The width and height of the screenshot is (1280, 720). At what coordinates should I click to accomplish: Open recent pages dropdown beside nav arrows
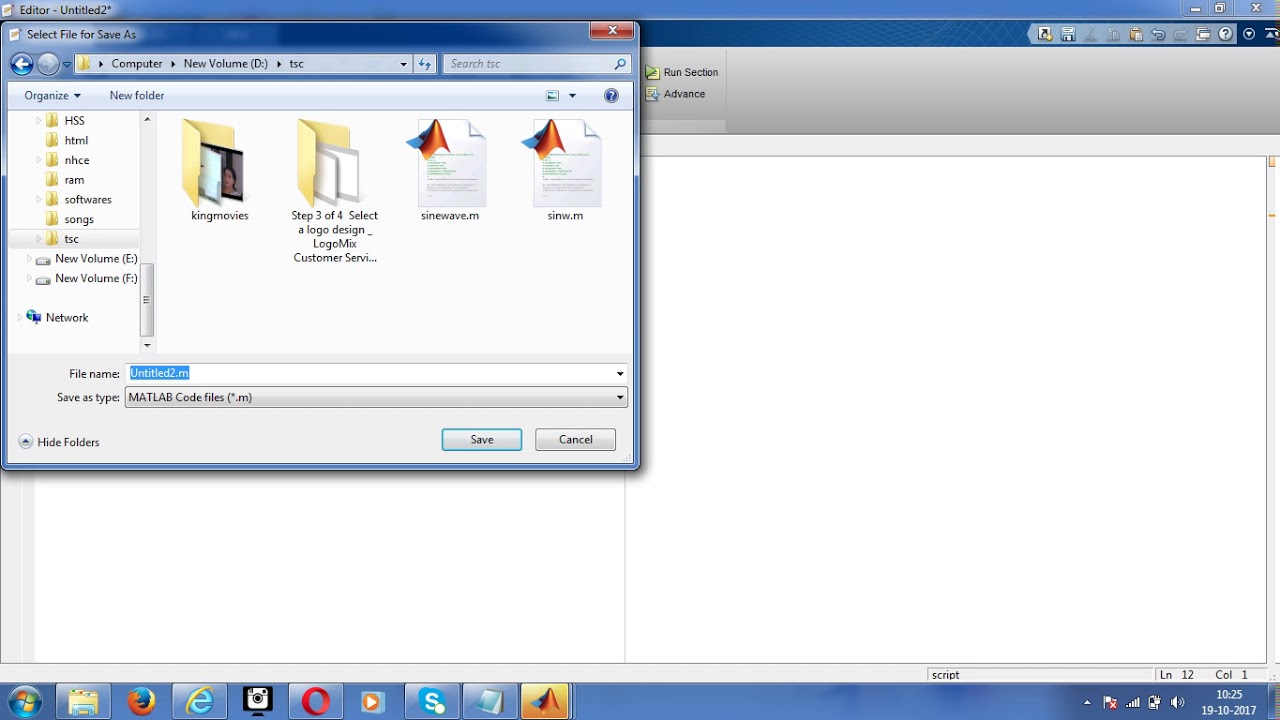(x=67, y=64)
